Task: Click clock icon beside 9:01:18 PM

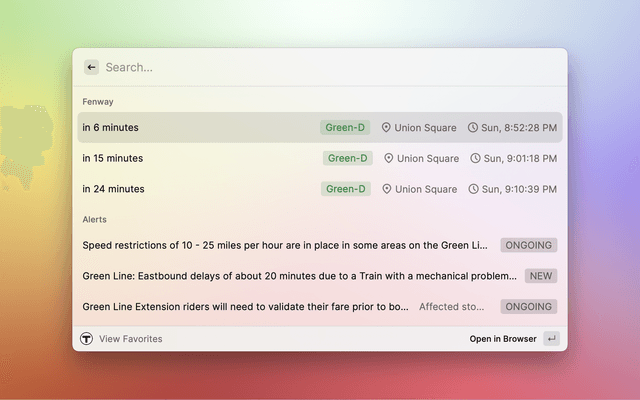Action: [x=475, y=158]
